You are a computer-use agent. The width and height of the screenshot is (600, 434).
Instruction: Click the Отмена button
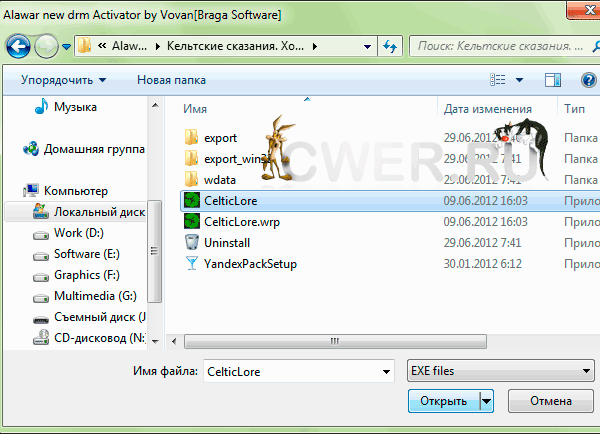[x=551, y=401]
